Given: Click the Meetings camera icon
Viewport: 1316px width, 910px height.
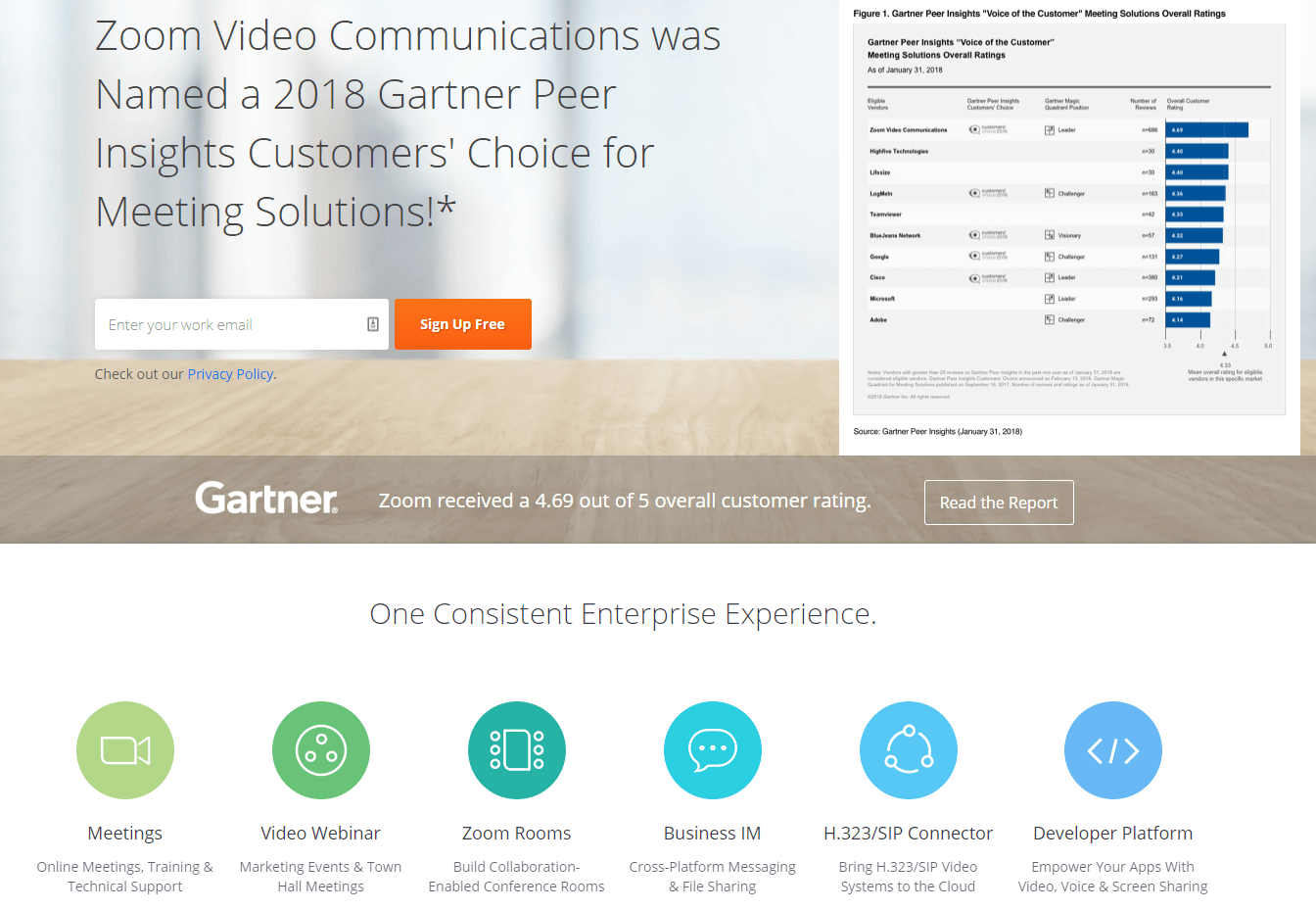Looking at the screenshot, I should point(125,750).
